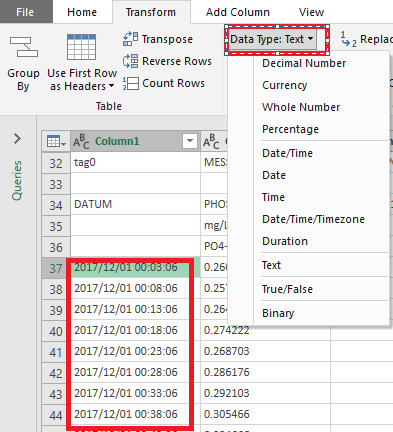Click the Replace Values icon
The width and height of the screenshot is (393, 432).
pyautogui.click(x=349, y=39)
